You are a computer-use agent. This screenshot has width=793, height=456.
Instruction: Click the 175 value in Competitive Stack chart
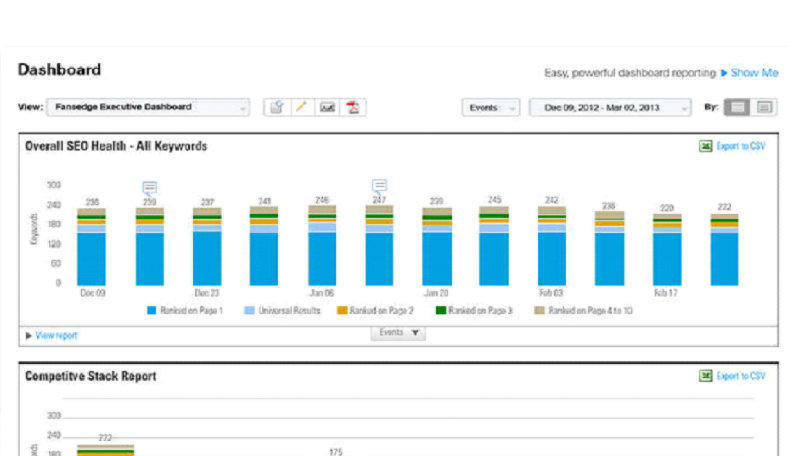[x=336, y=452]
